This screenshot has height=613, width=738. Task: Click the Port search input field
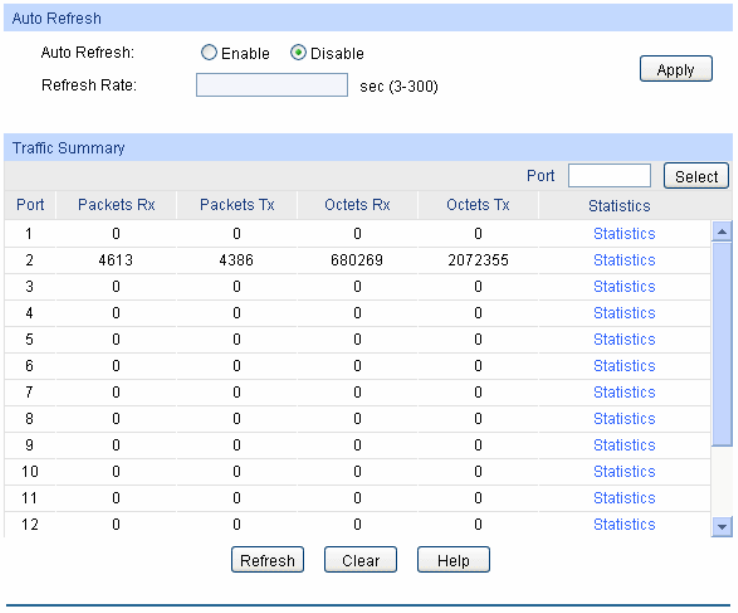coord(609,176)
